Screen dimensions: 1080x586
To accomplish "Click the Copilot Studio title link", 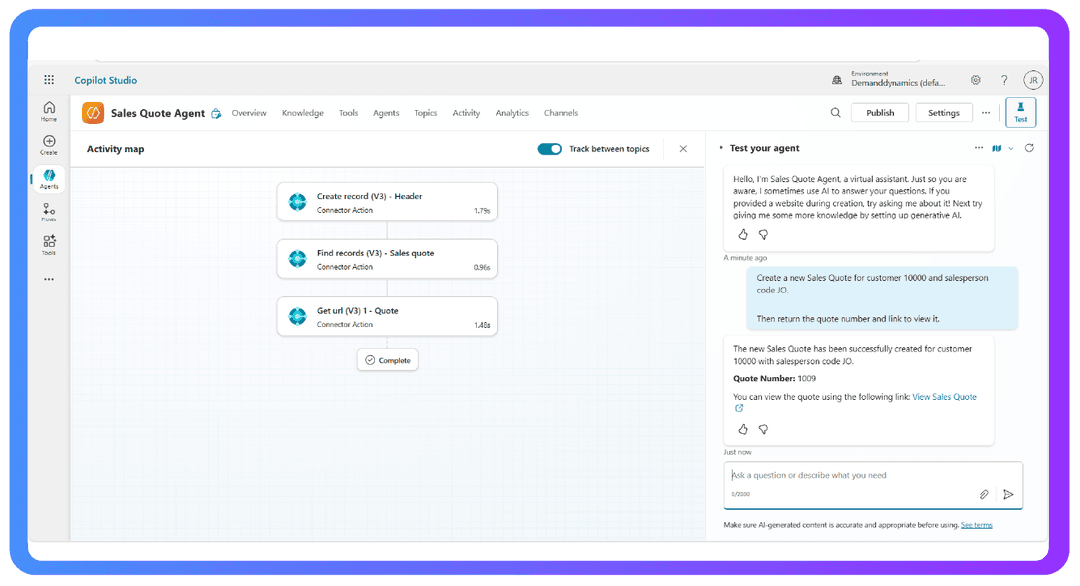I will pyautogui.click(x=105, y=80).
